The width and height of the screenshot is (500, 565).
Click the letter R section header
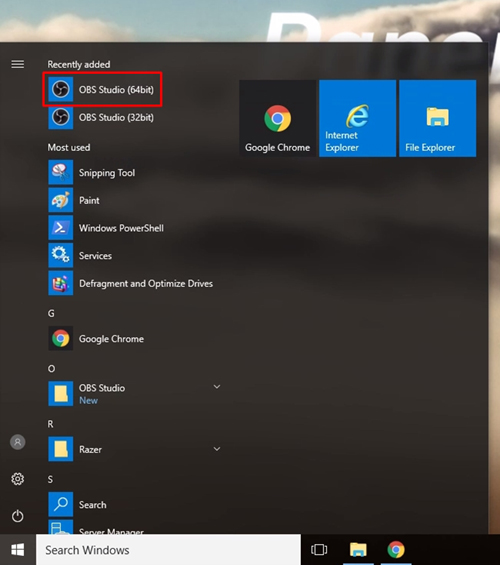(50, 424)
